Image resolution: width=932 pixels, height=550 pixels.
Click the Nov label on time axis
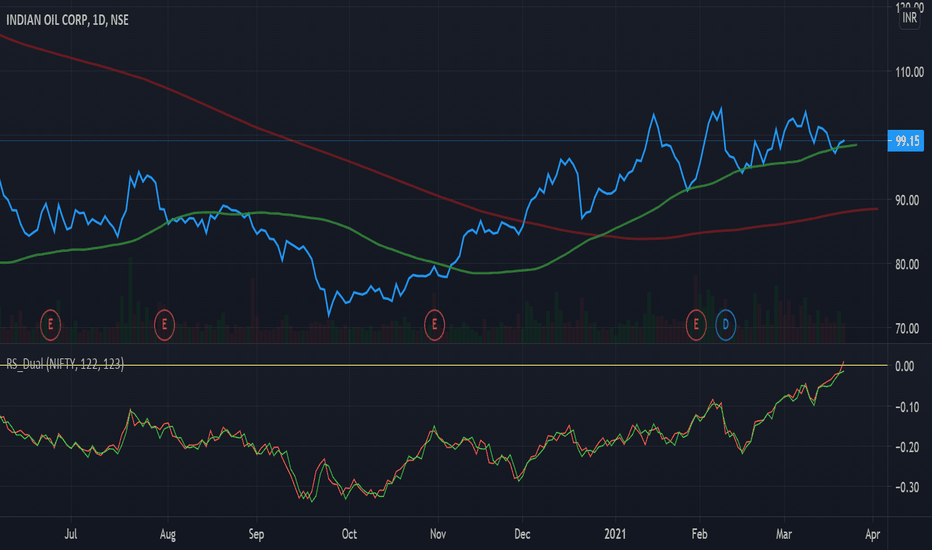tap(438, 534)
